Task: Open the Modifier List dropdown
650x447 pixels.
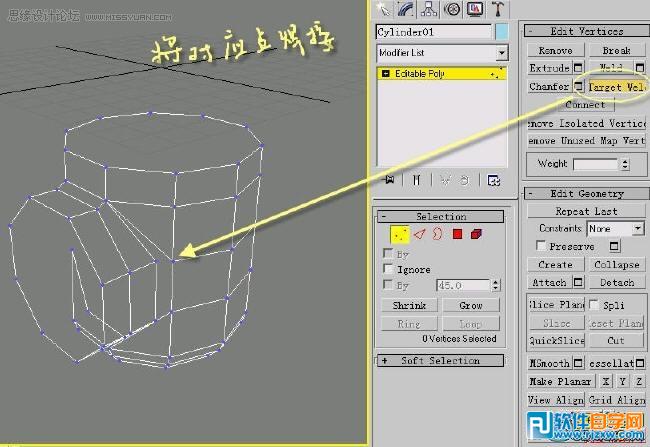Action: pos(502,53)
